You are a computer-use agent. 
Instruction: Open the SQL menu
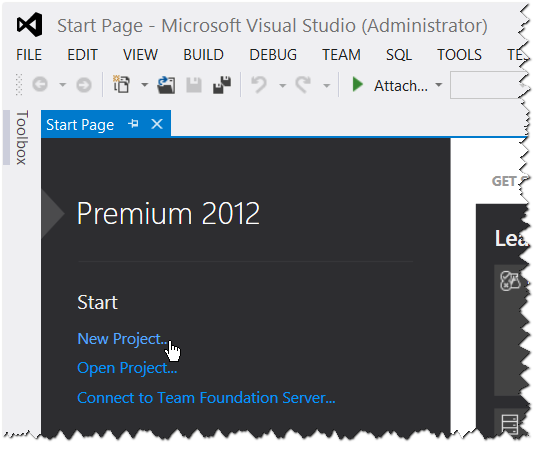(399, 55)
